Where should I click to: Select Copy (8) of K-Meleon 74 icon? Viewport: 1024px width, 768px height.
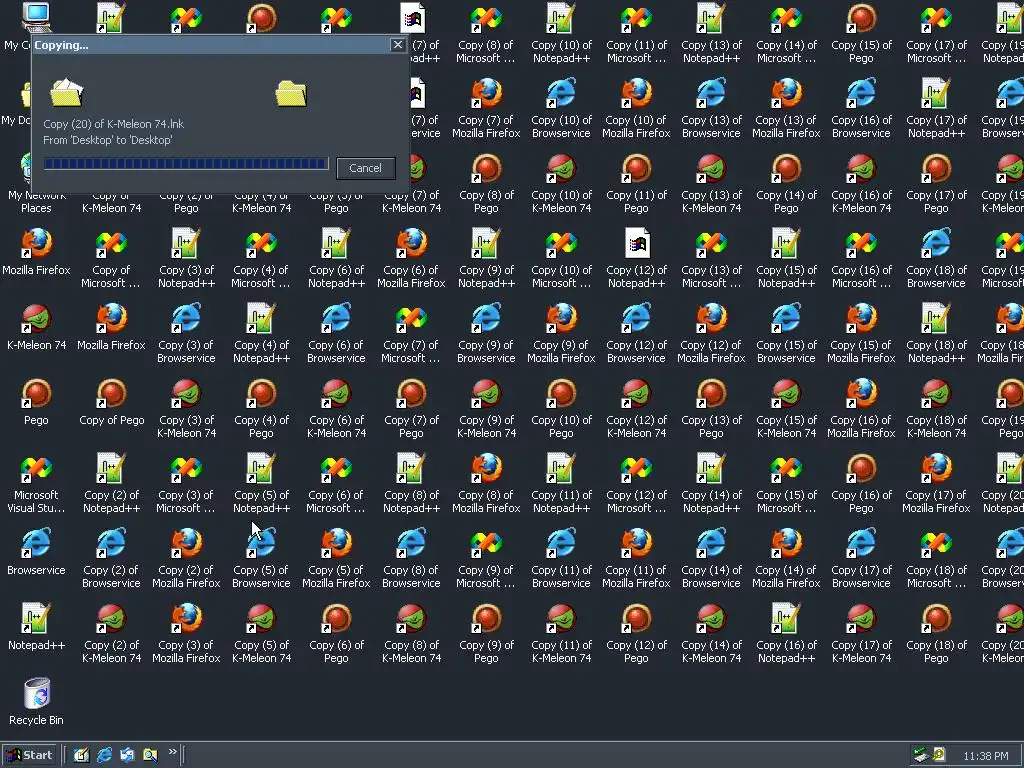(411, 618)
